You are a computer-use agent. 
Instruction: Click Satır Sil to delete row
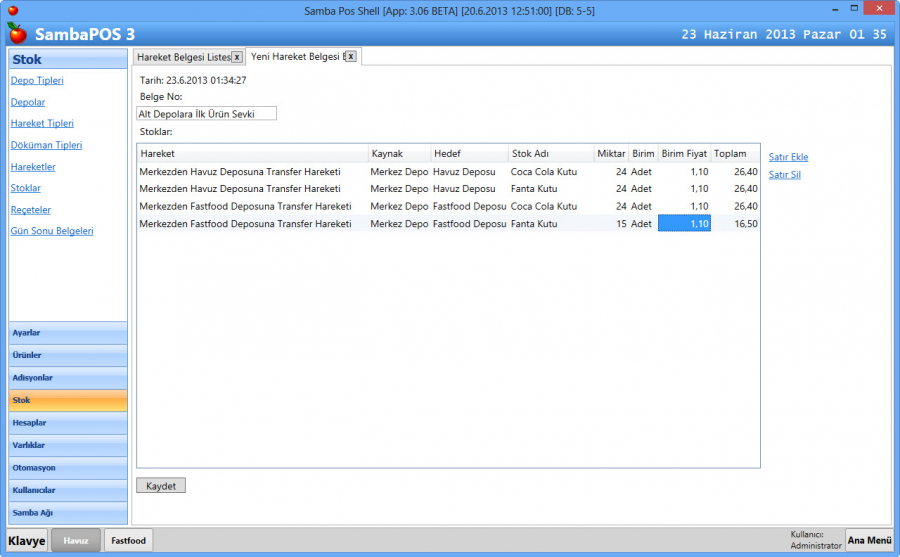pyautogui.click(x=784, y=175)
